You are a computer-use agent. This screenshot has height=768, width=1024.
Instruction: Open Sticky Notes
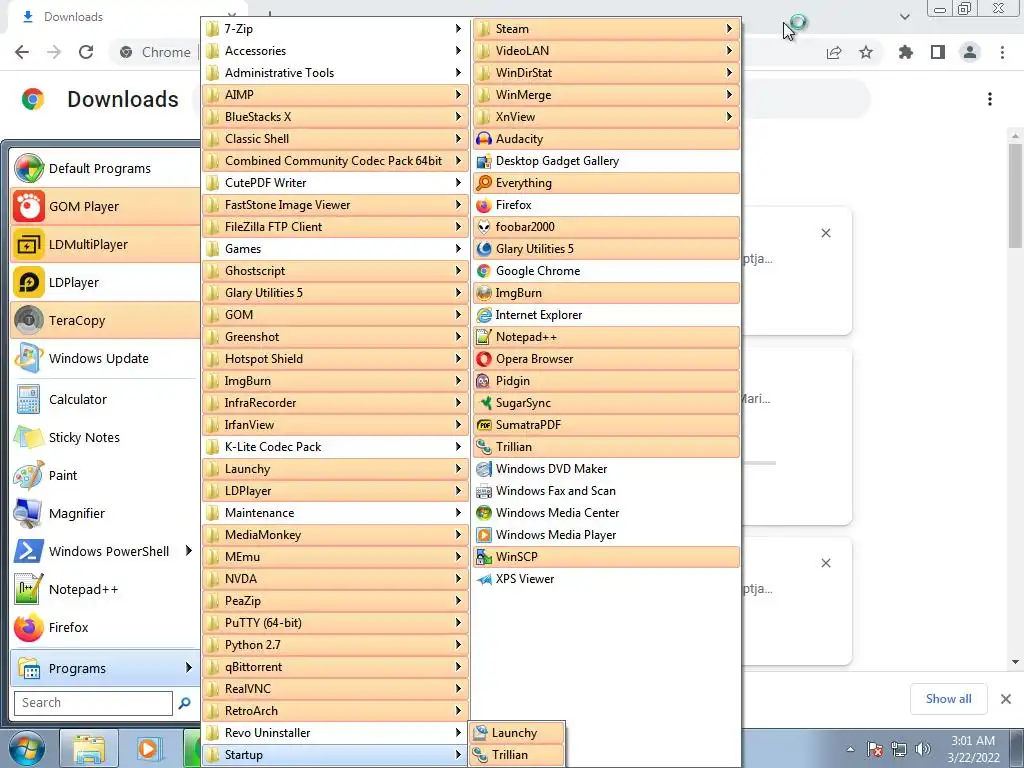(x=106, y=437)
